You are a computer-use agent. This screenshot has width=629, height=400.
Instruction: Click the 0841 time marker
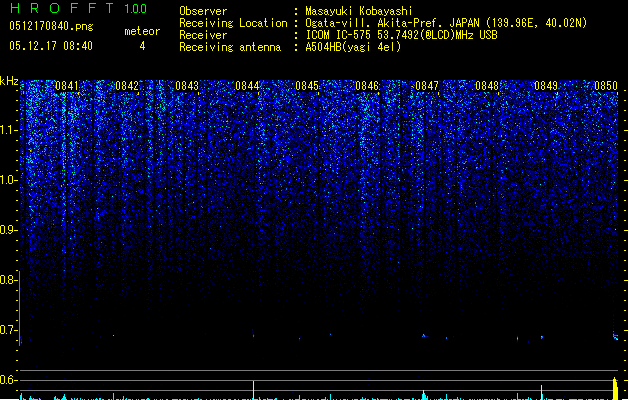(67, 86)
